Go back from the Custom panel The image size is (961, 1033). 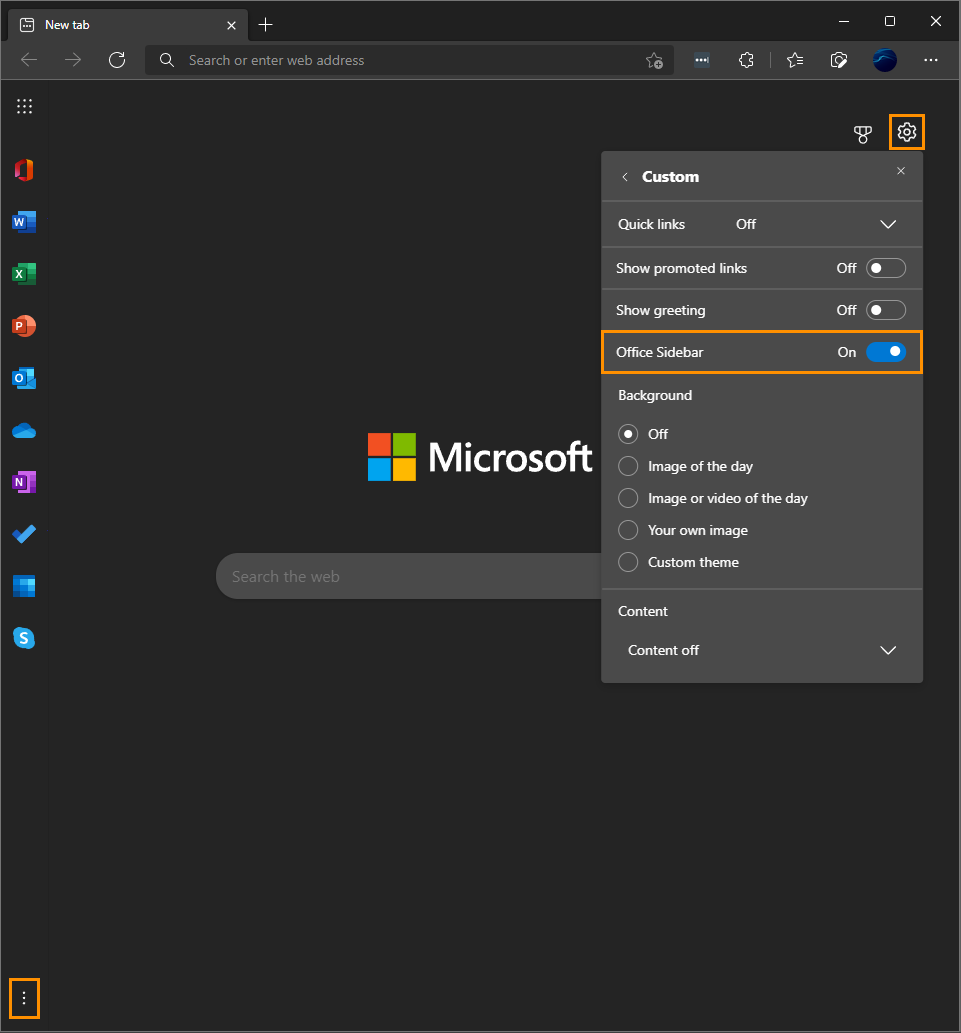coord(625,177)
